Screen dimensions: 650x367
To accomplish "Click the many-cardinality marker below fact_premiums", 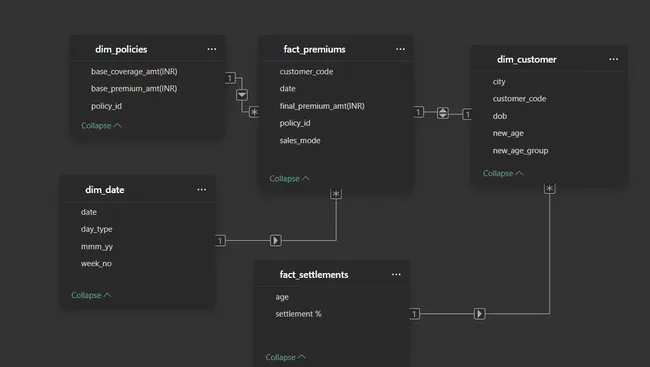I will 336,194.
